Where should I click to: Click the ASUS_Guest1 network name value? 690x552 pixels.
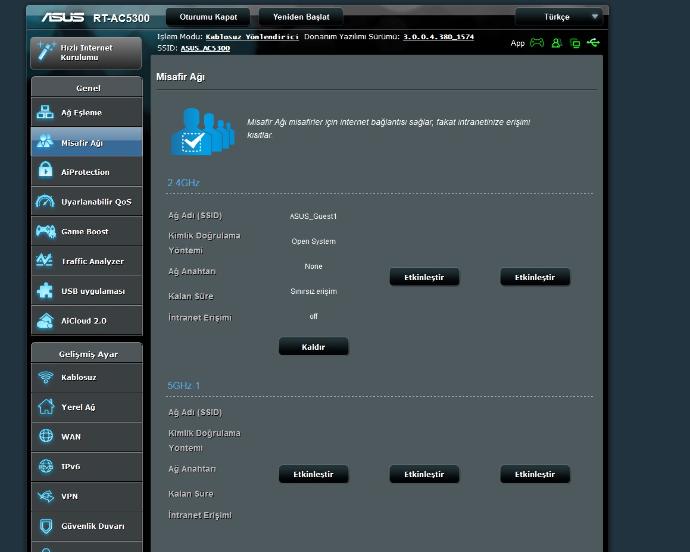[x=313, y=216]
